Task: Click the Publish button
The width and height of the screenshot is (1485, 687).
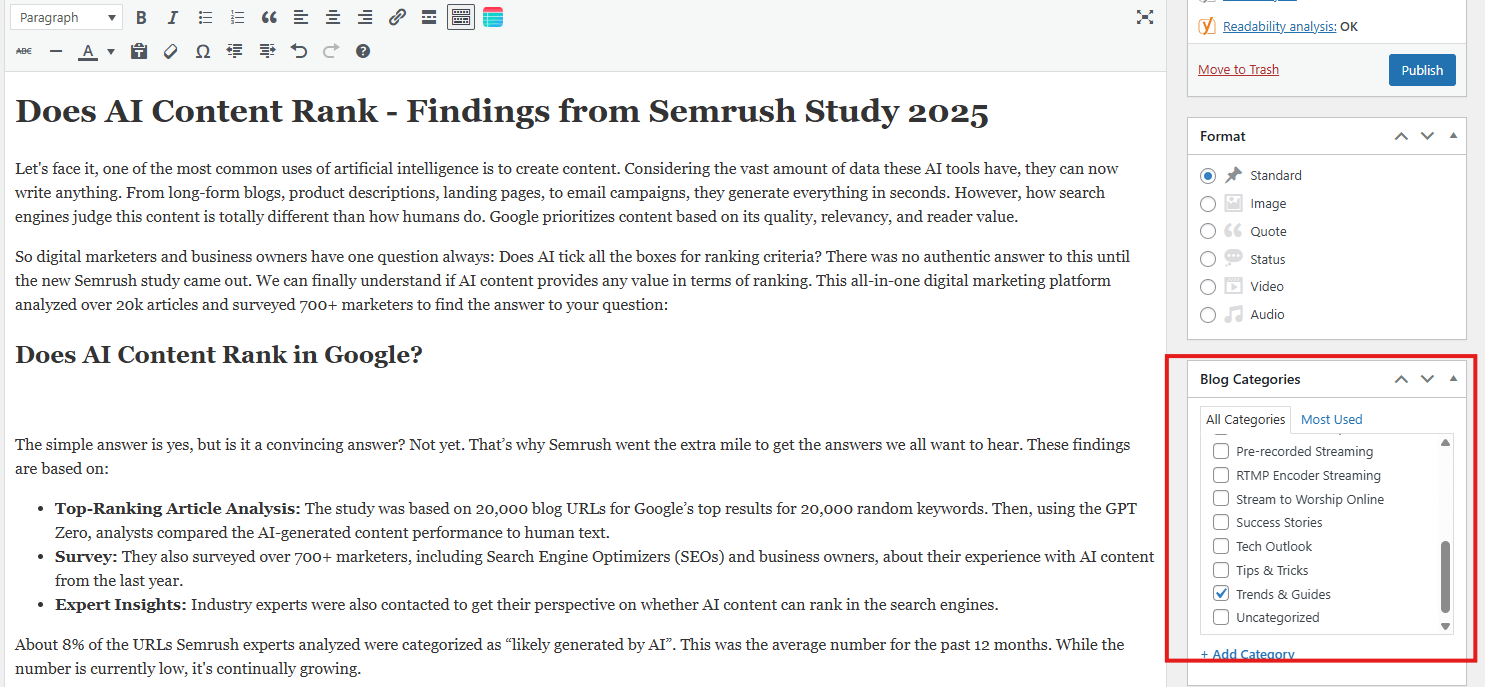Action: coord(1421,70)
